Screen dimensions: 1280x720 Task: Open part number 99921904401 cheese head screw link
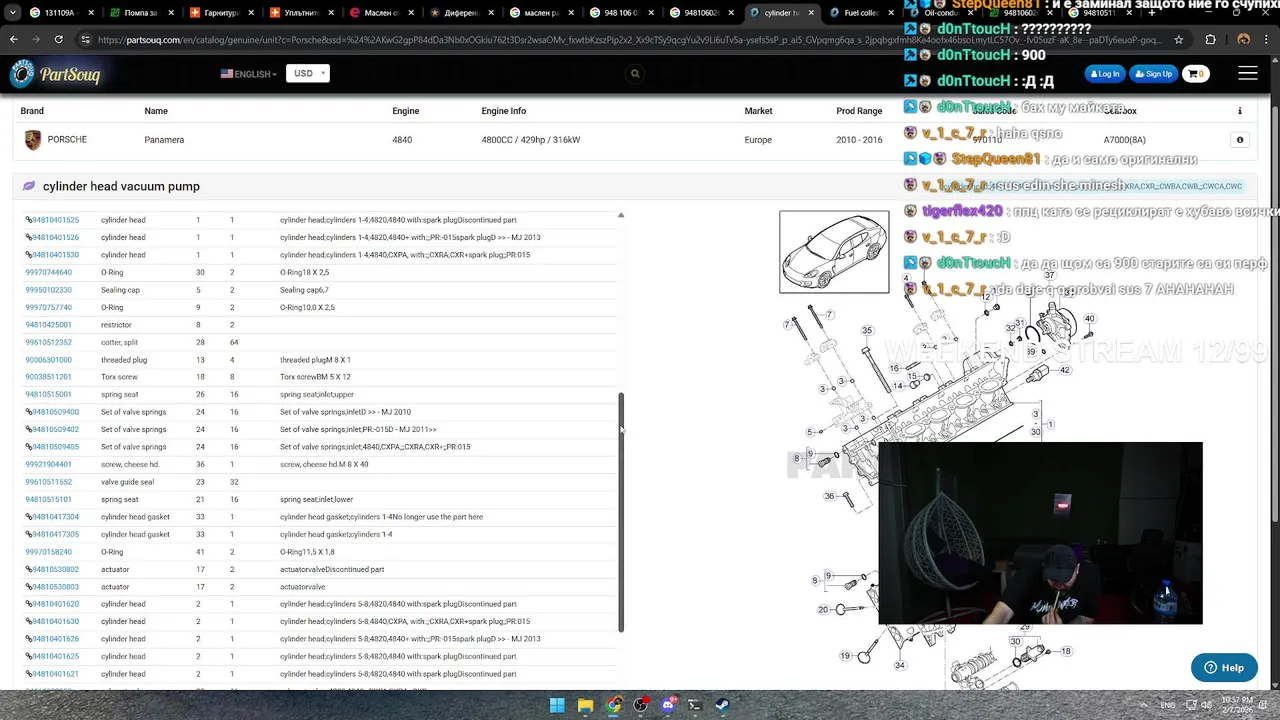coord(48,464)
